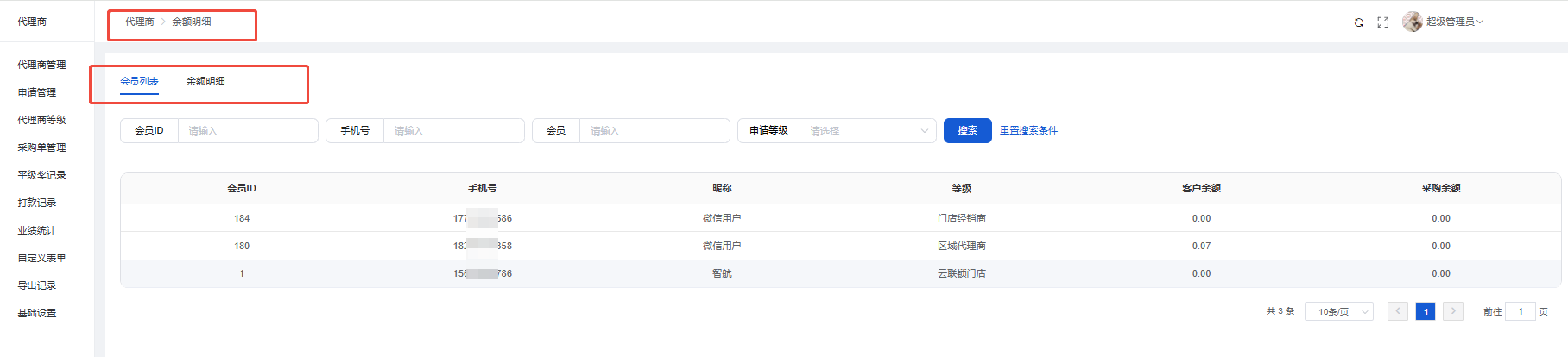This screenshot has height=357, width=1568.
Task: Select the 会员列表 tab
Action: [139, 81]
